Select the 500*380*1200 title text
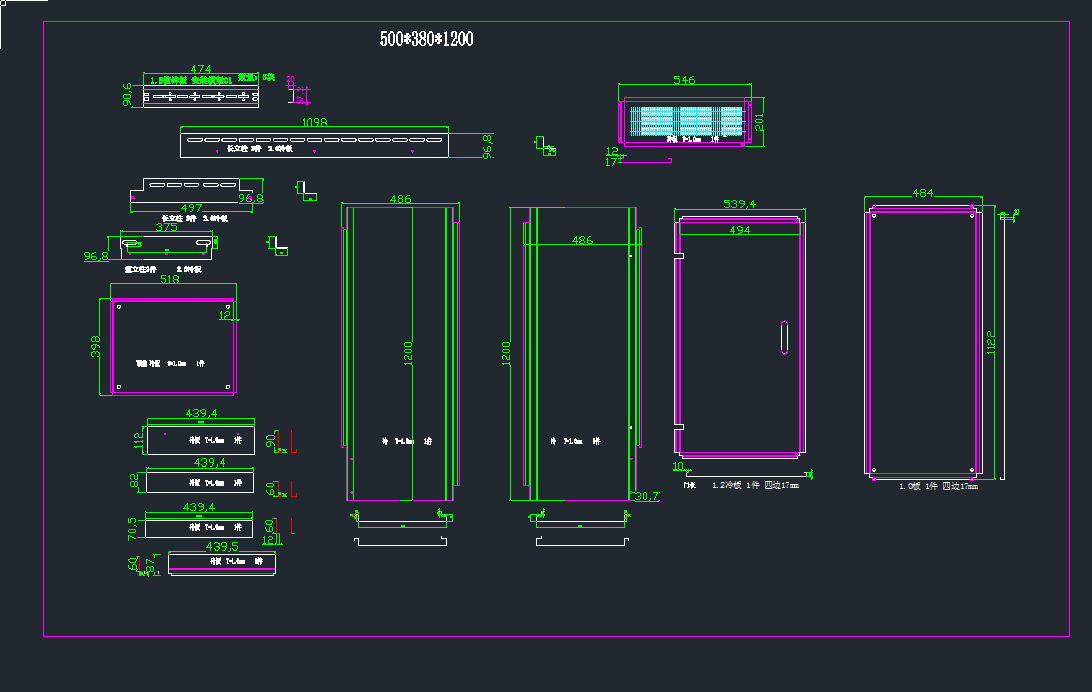This screenshot has width=1092, height=692. coord(426,39)
